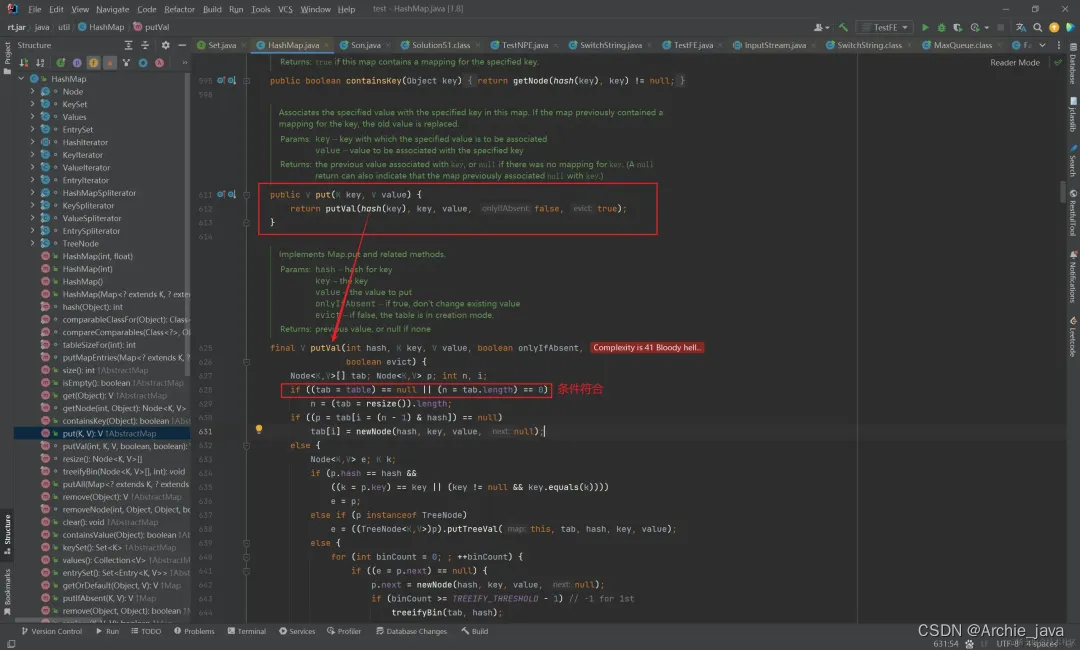Toggle Show Anonymous Classes filter
Screen dimensions: 1080x650
coord(143,63)
